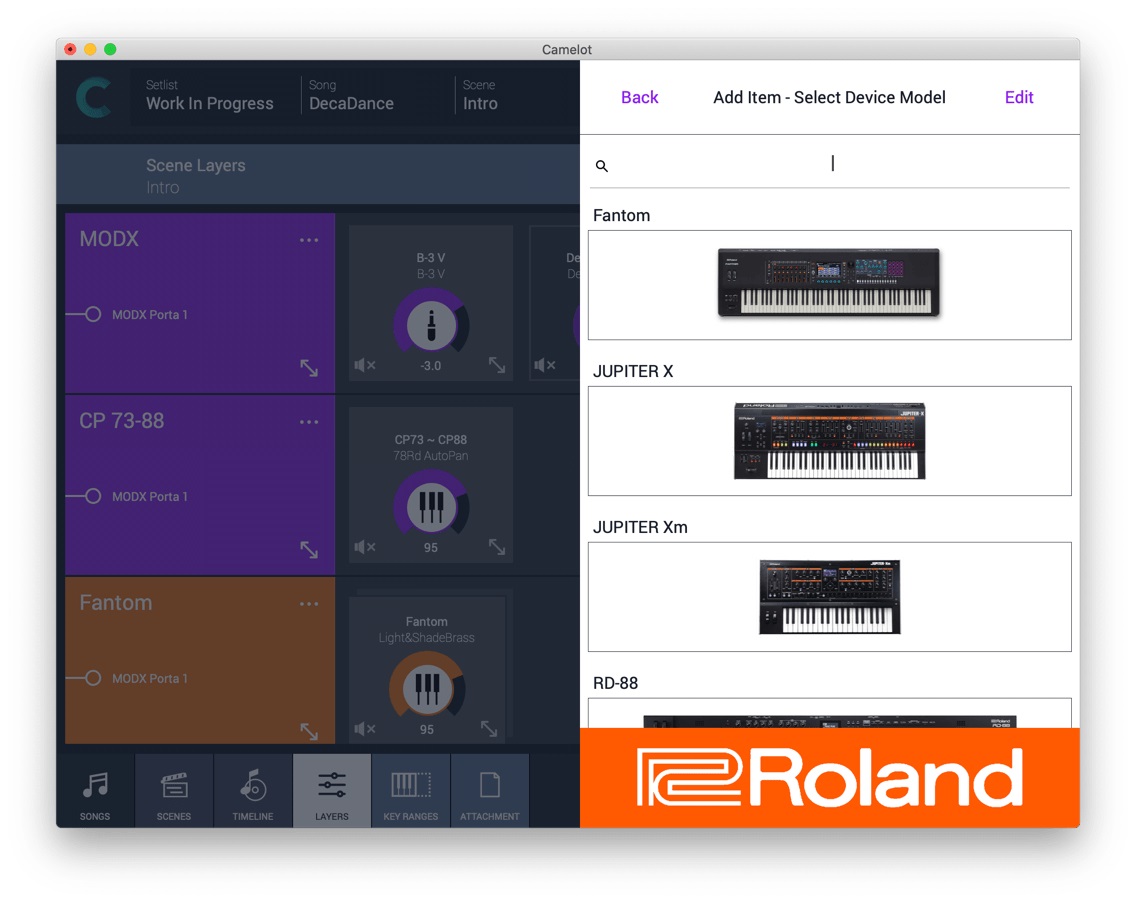Open the Attachment tab
The height and width of the screenshot is (902, 1136).
tap(490, 791)
